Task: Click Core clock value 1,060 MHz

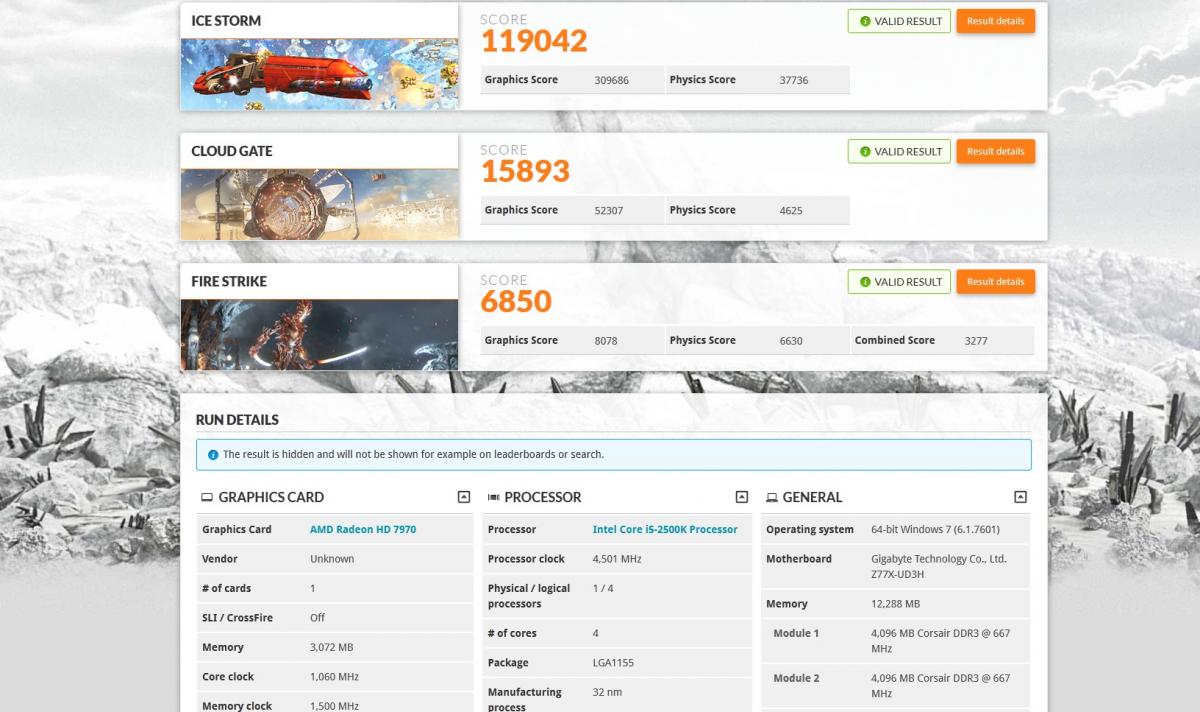Action: coord(334,677)
